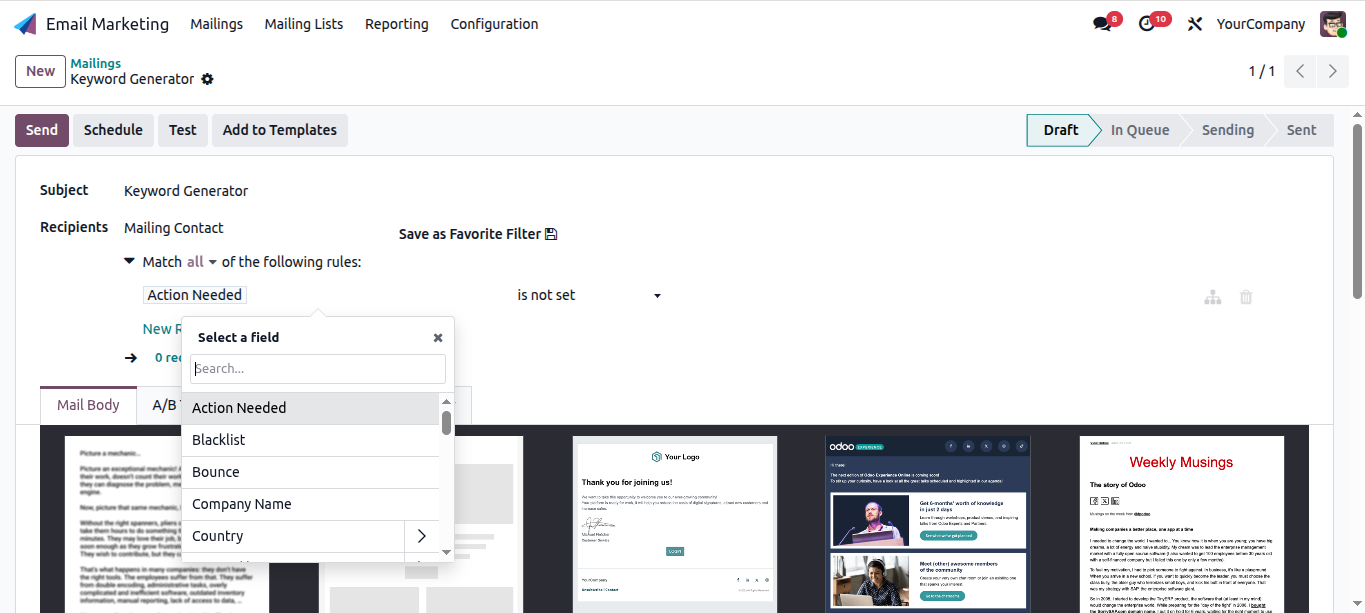Screen dimensions: 1365x613
Task: Click the field Search input box
Action: point(318,369)
